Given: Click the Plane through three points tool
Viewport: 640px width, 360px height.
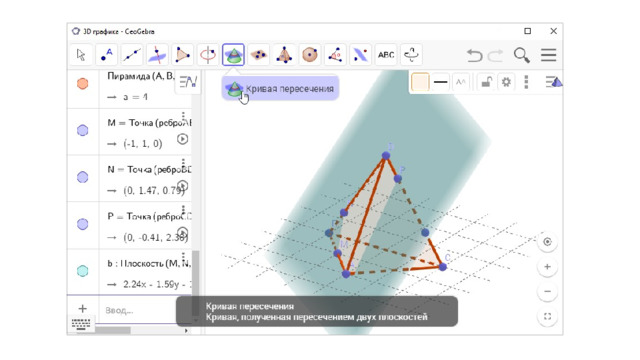Looking at the screenshot, I should (x=259, y=55).
